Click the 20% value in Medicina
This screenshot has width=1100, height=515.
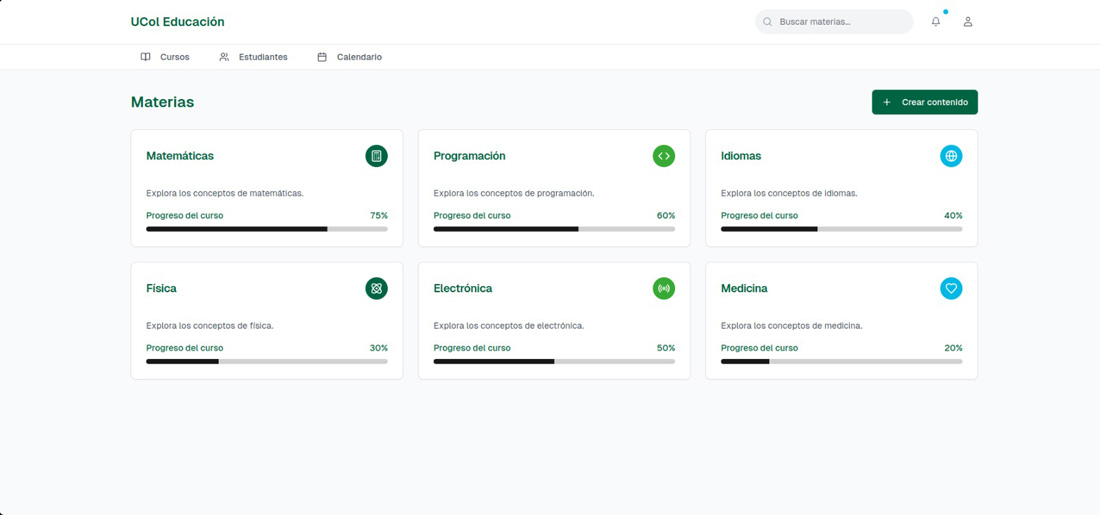pyautogui.click(x=953, y=348)
